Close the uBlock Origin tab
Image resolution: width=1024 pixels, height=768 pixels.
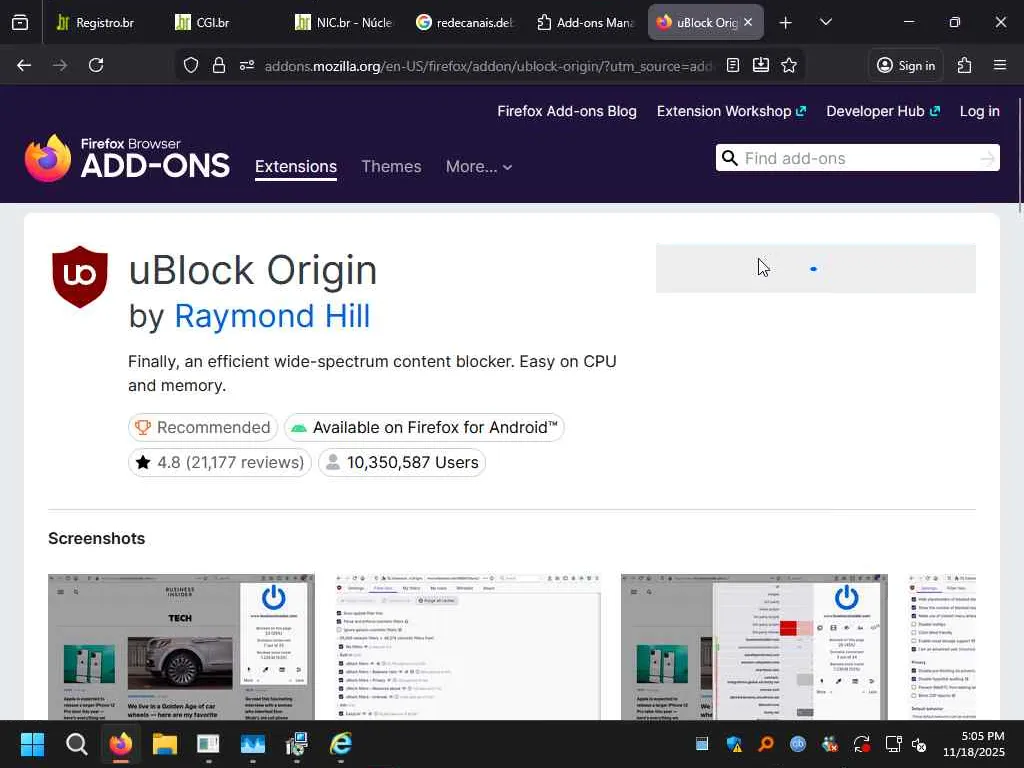click(748, 22)
